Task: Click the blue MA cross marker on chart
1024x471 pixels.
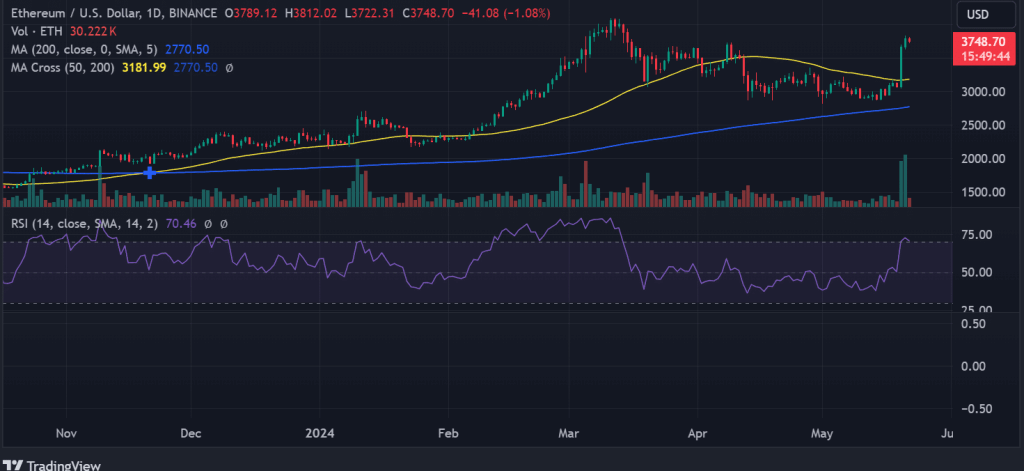Action: click(x=150, y=173)
